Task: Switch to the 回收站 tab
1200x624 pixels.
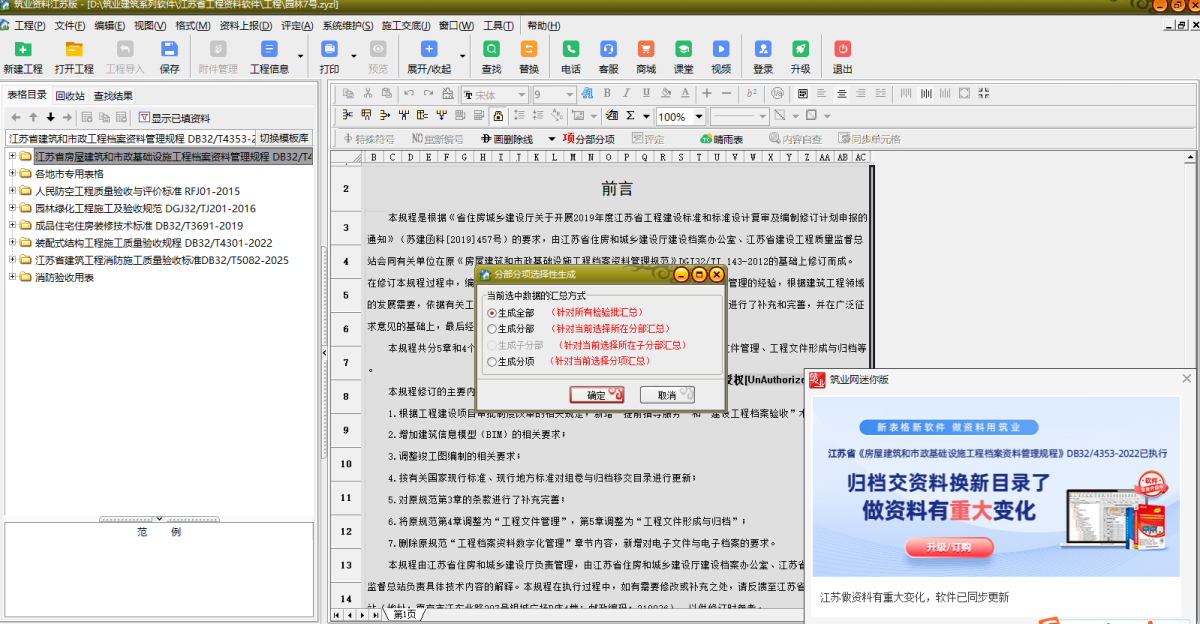Action: coord(69,96)
